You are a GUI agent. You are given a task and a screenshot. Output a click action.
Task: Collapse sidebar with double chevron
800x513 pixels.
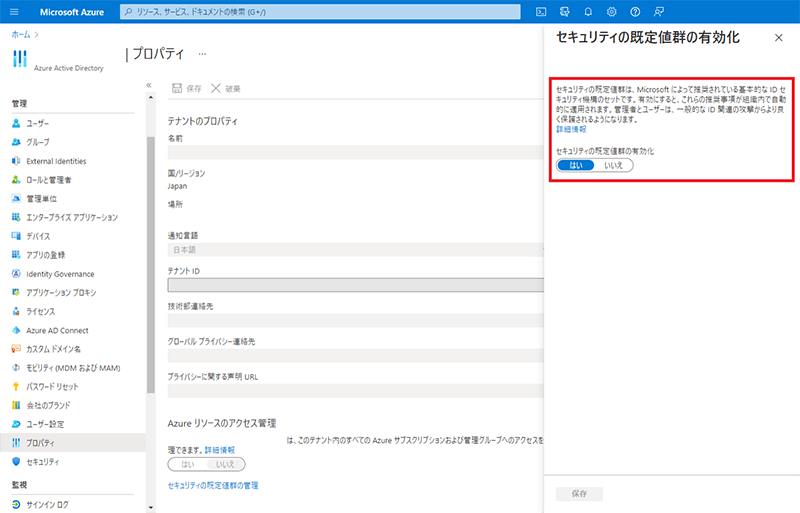coord(148,85)
